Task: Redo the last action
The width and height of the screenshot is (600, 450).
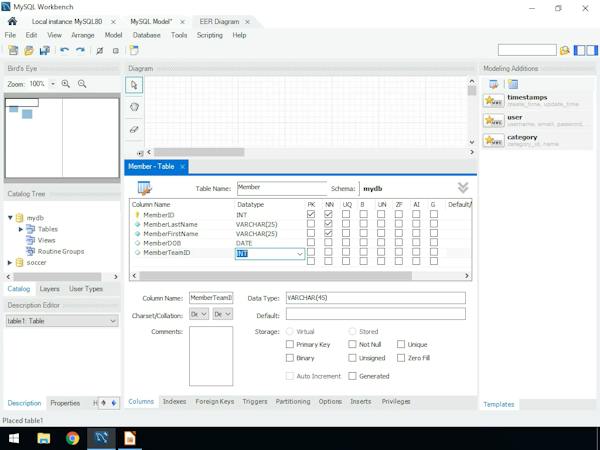Action: [x=80, y=50]
